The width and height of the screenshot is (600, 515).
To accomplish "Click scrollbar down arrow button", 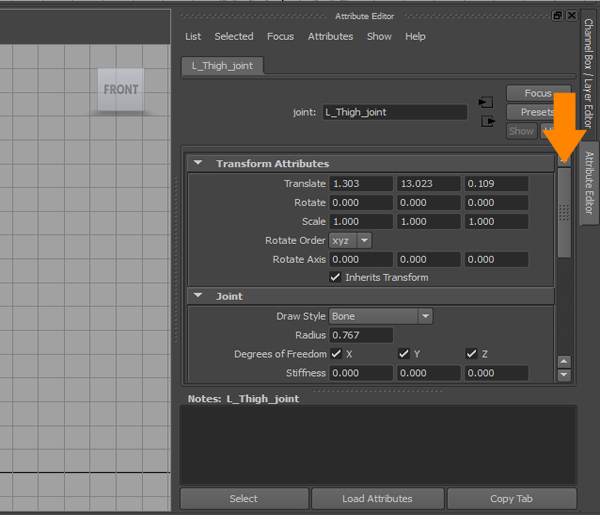I will [x=564, y=375].
